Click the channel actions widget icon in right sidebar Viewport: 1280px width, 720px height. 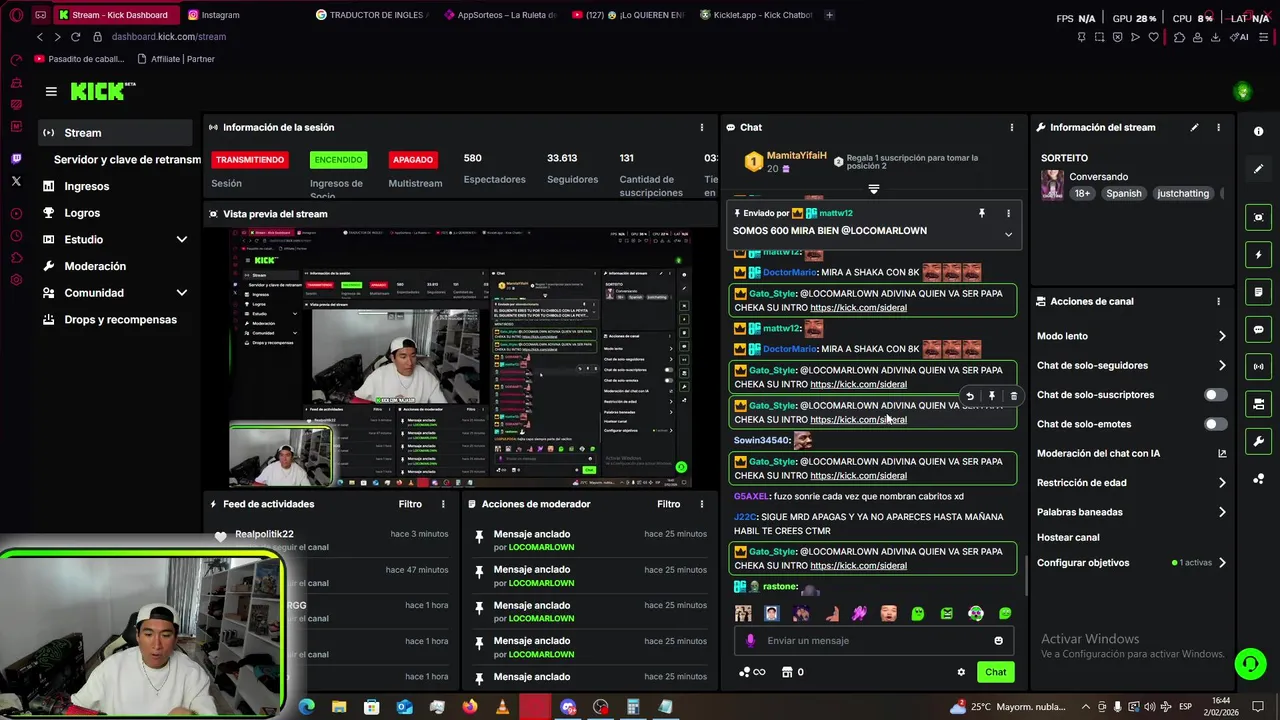coord(1258,404)
